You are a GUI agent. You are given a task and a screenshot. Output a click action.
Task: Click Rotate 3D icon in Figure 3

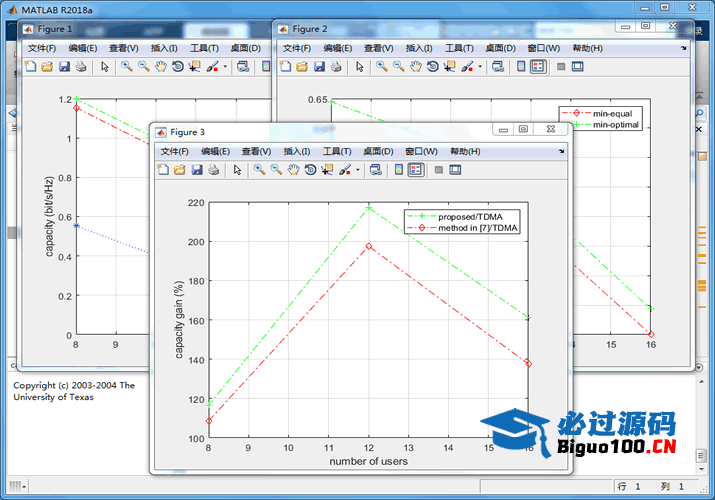pos(311,170)
